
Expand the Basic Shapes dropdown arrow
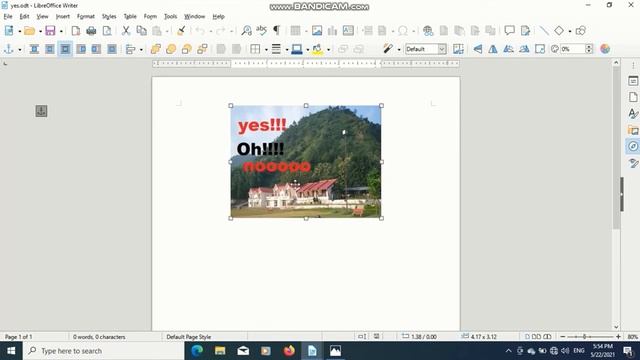[x=570, y=31]
